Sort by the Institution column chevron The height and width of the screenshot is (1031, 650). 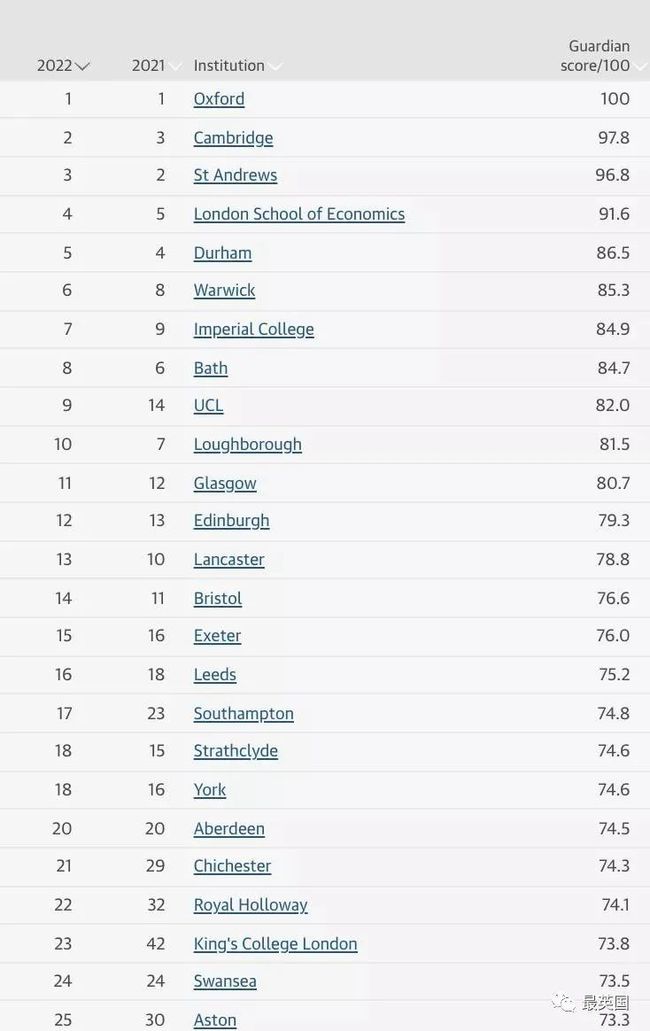point(275,67)
